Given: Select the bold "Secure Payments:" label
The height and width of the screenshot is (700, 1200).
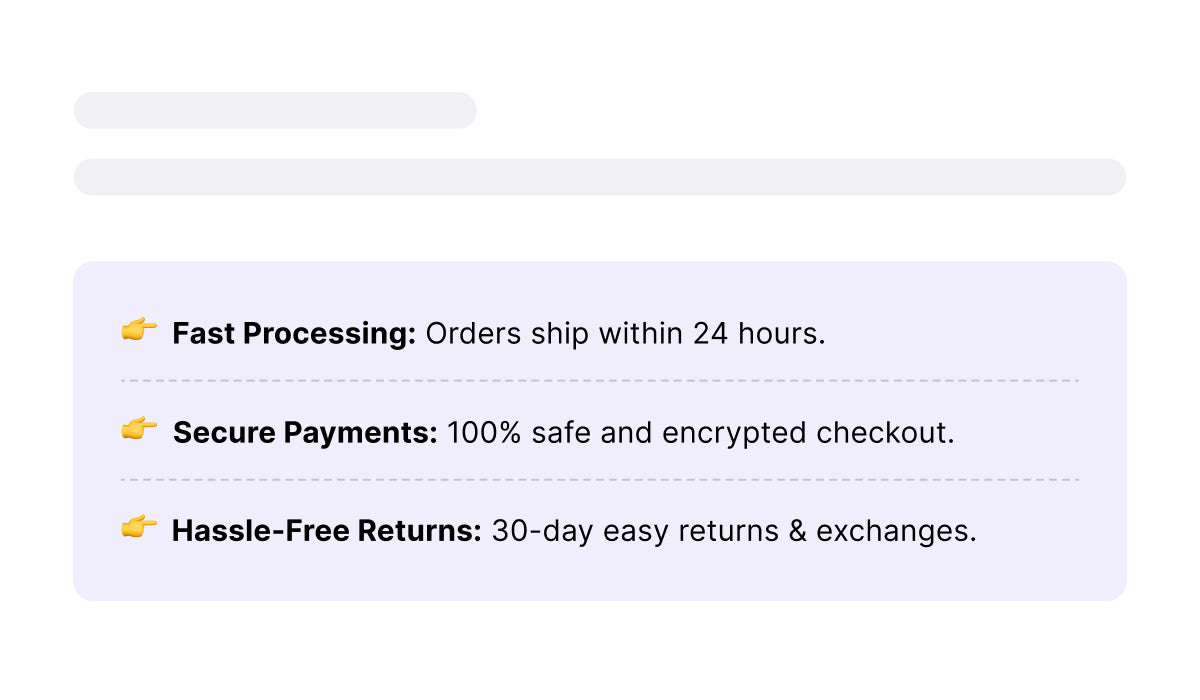Looking at the screenshot, I should pyautogui.click(x=305, y=433).
